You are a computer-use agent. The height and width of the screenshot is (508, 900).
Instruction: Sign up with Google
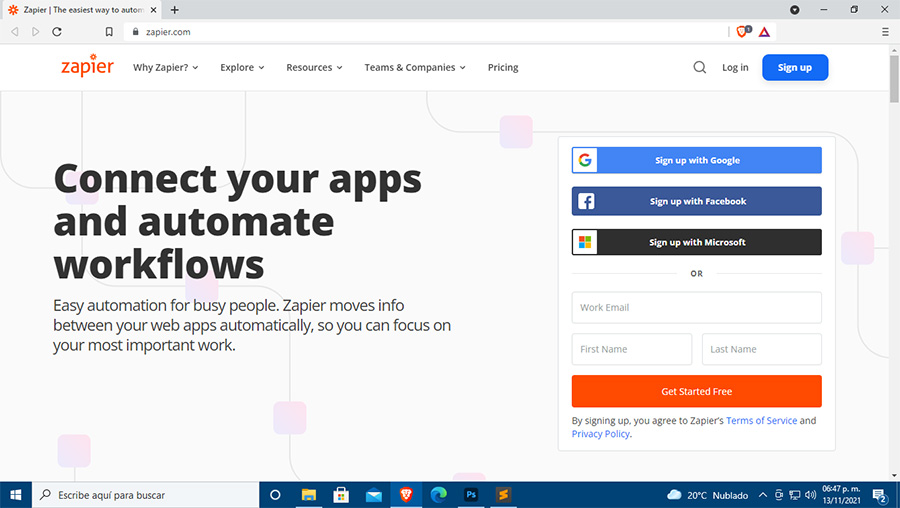(696, 160)
